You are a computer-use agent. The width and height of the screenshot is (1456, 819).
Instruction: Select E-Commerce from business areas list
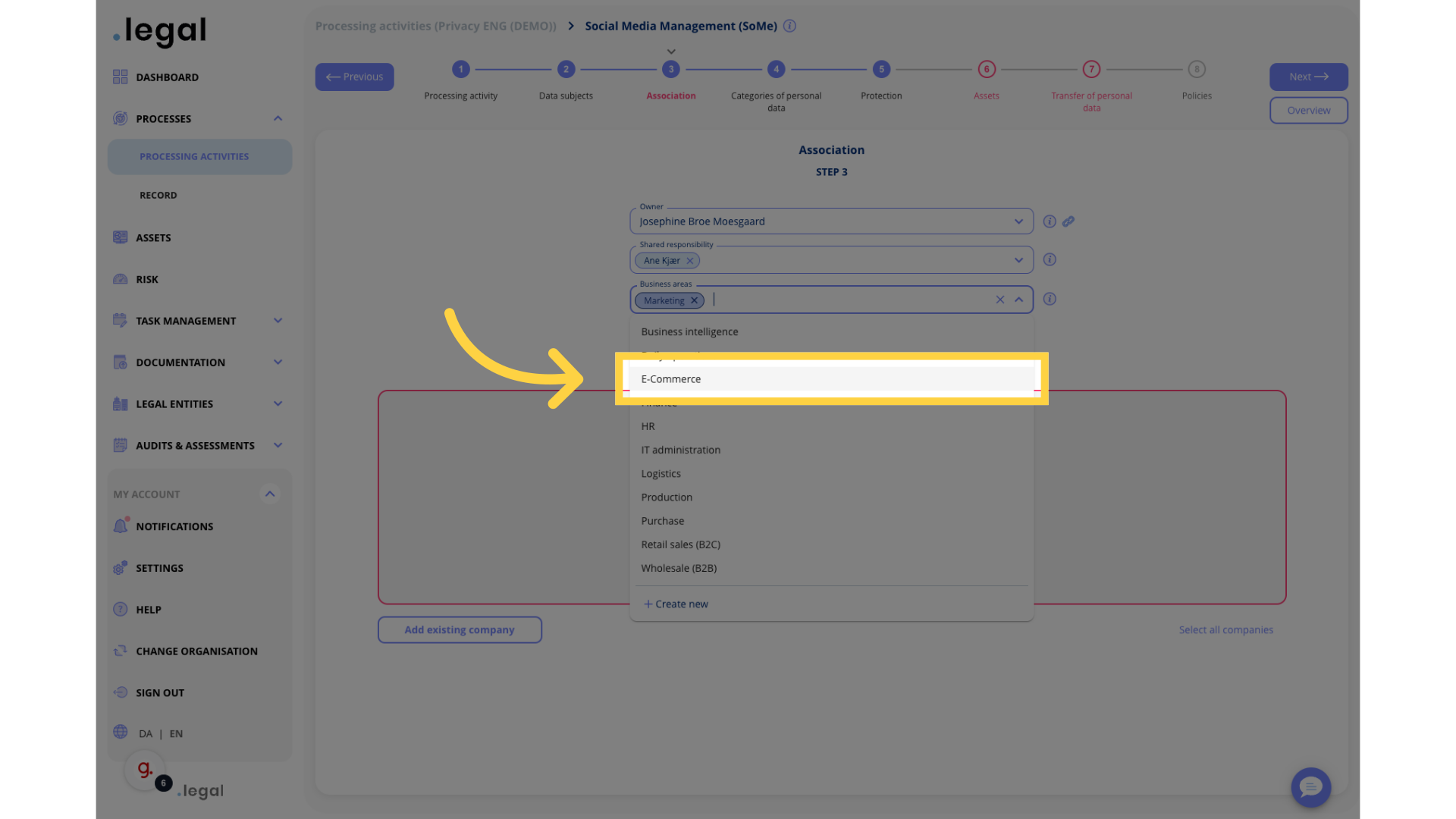point(831,379)
